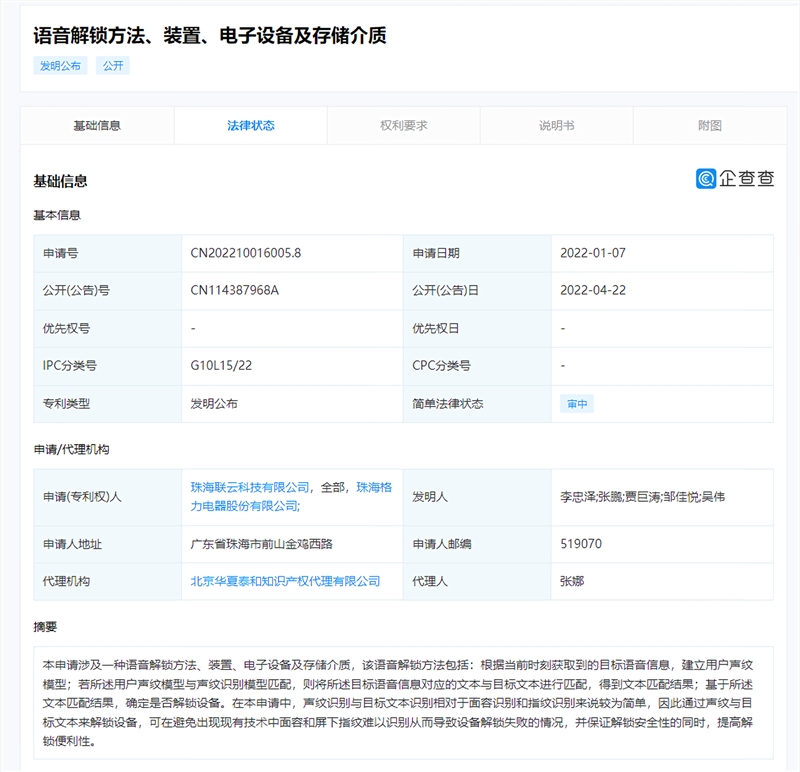
Task: Select postal code 519070
Action: point(581,544)
